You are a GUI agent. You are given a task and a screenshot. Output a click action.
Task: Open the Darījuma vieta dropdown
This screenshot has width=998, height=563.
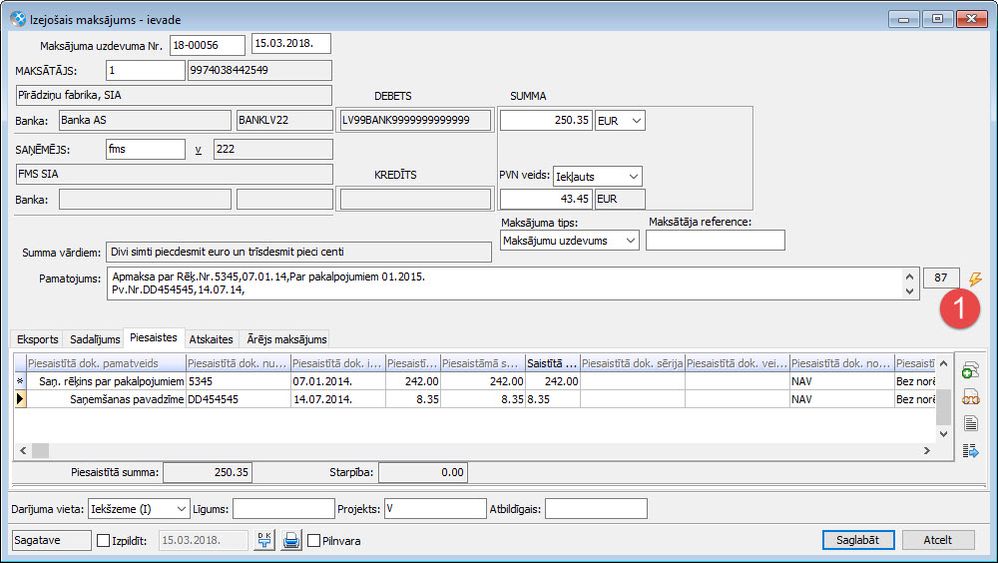[x=138, y=509]
